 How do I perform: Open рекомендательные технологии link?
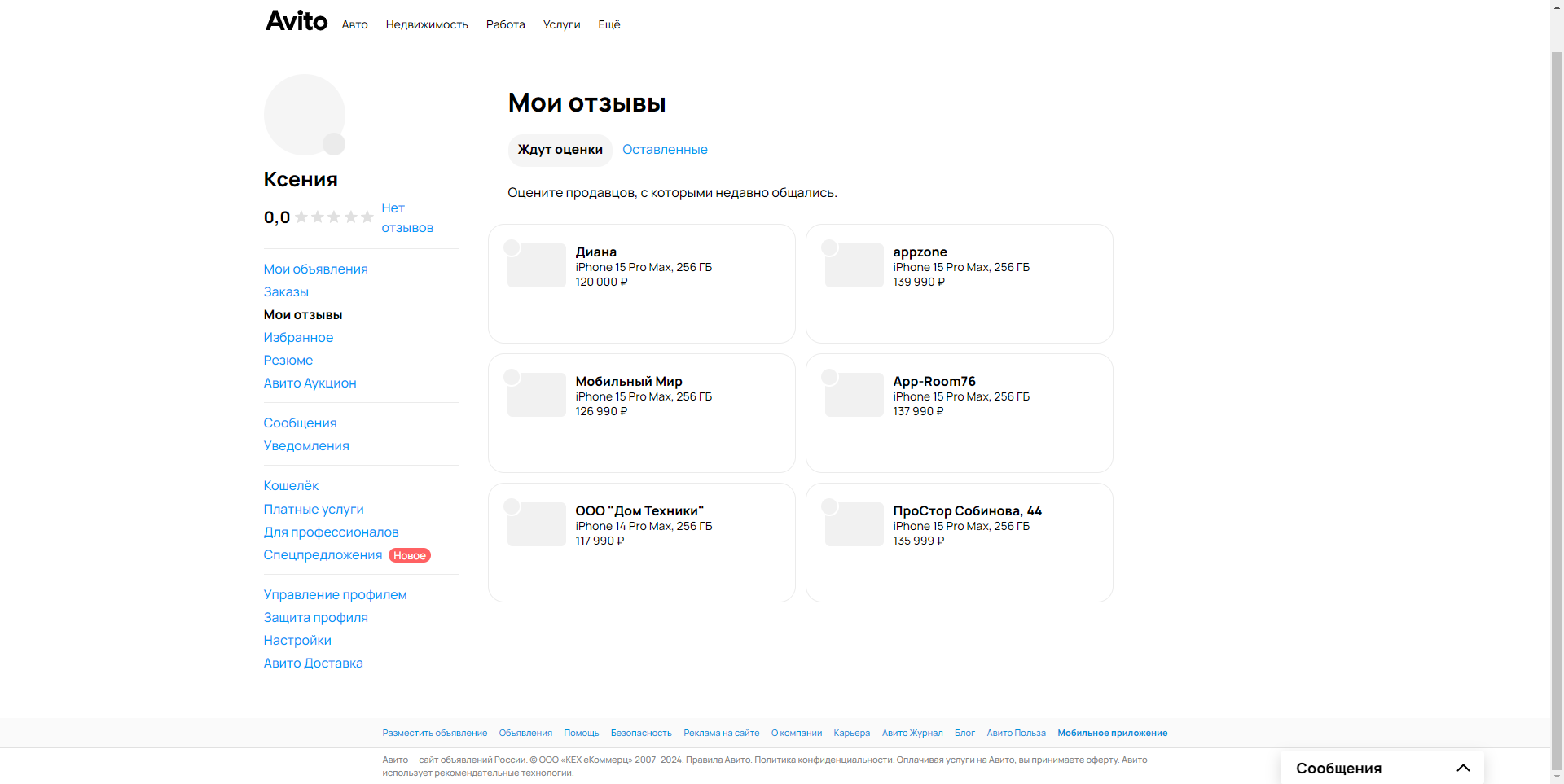503,773
